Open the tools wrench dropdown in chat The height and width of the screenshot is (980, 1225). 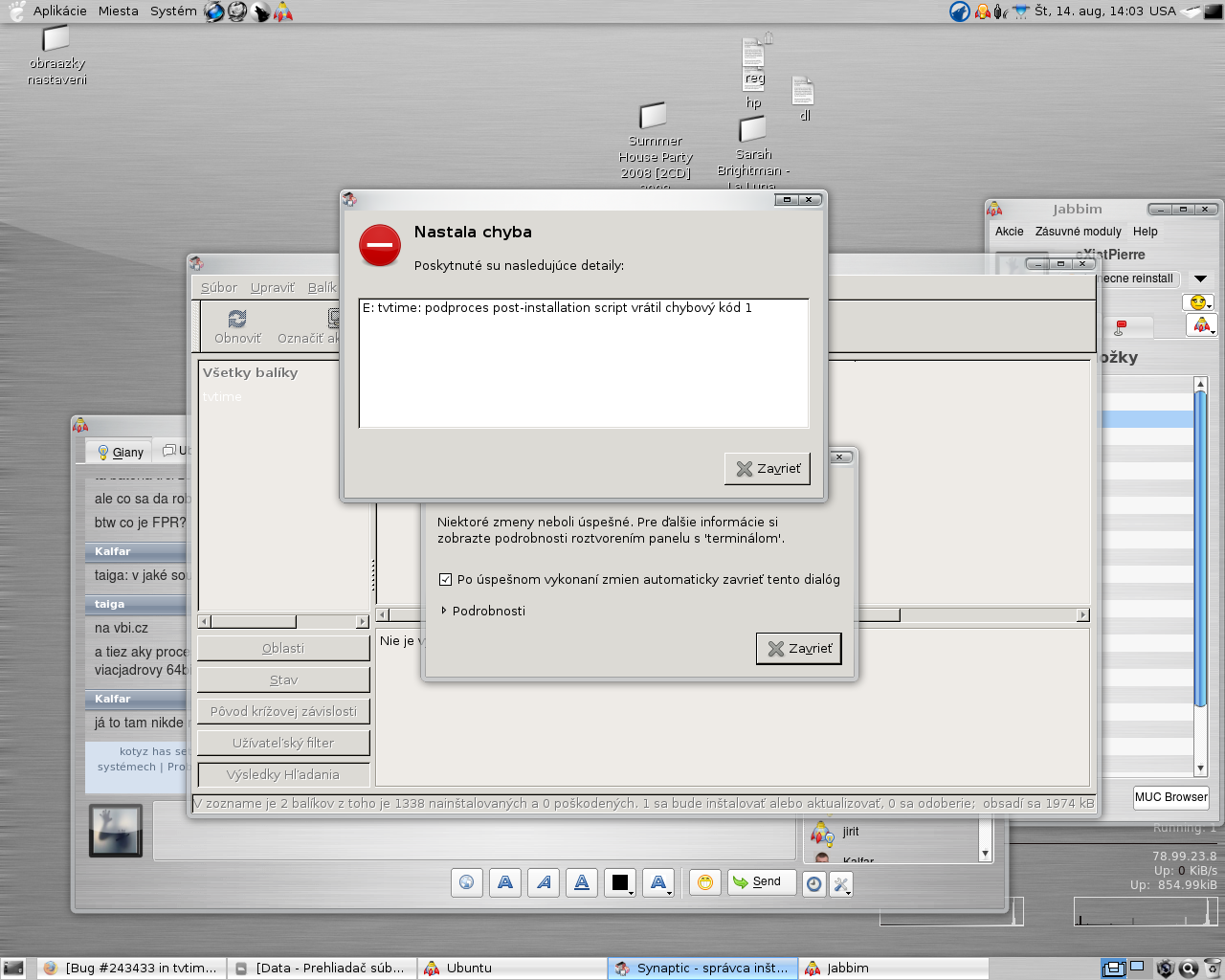coord(841,884)
